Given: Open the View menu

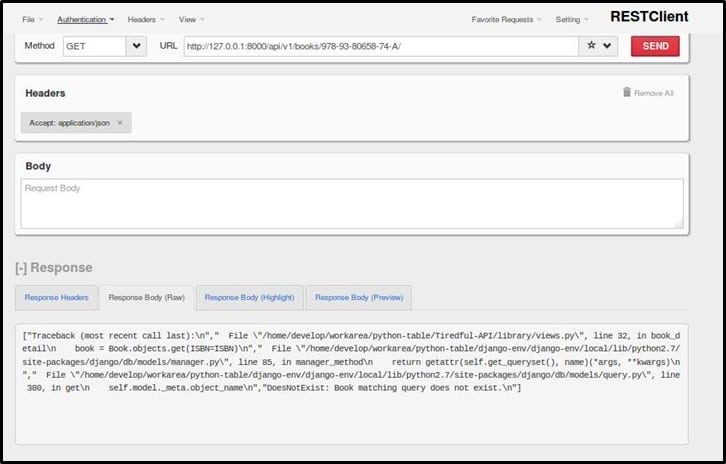Looking at the screenshot, I should click(x=191, y=19).
